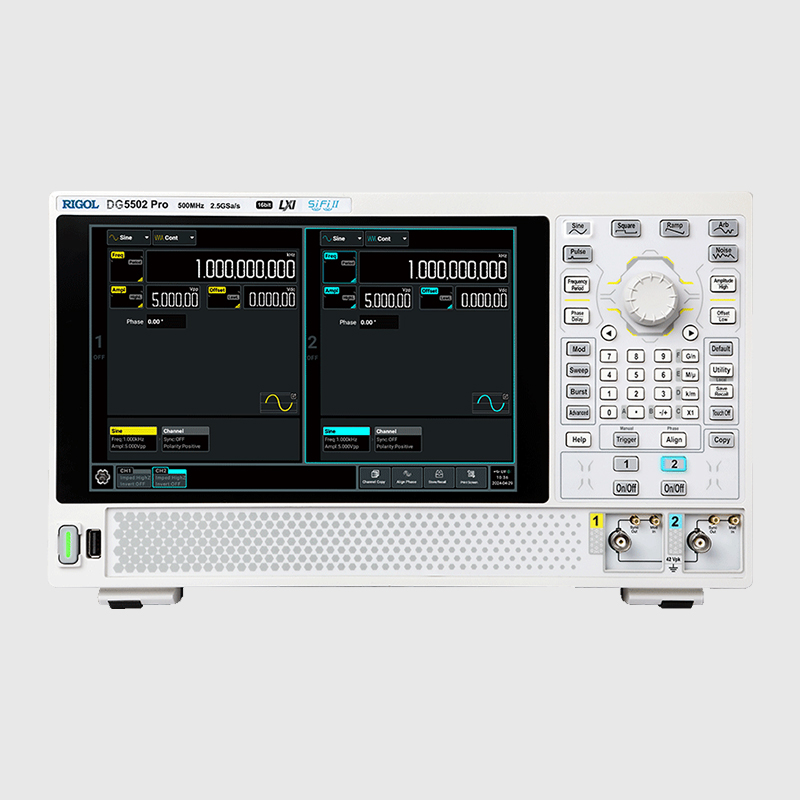Click the Copy key

coord(721,439)
